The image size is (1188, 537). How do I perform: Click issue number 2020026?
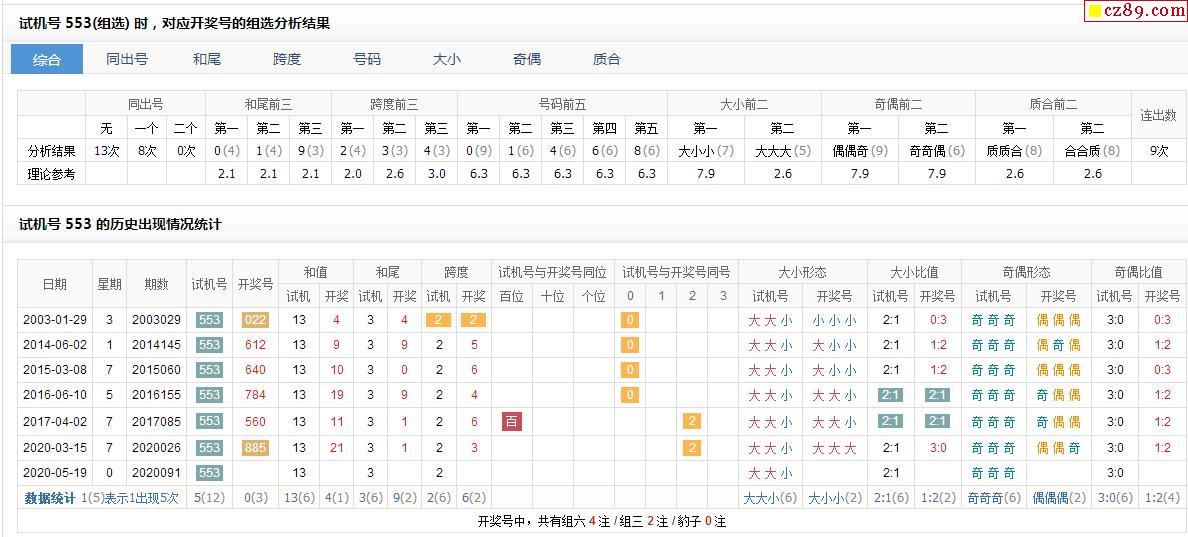pyautogui.click(x=157, y=448)
